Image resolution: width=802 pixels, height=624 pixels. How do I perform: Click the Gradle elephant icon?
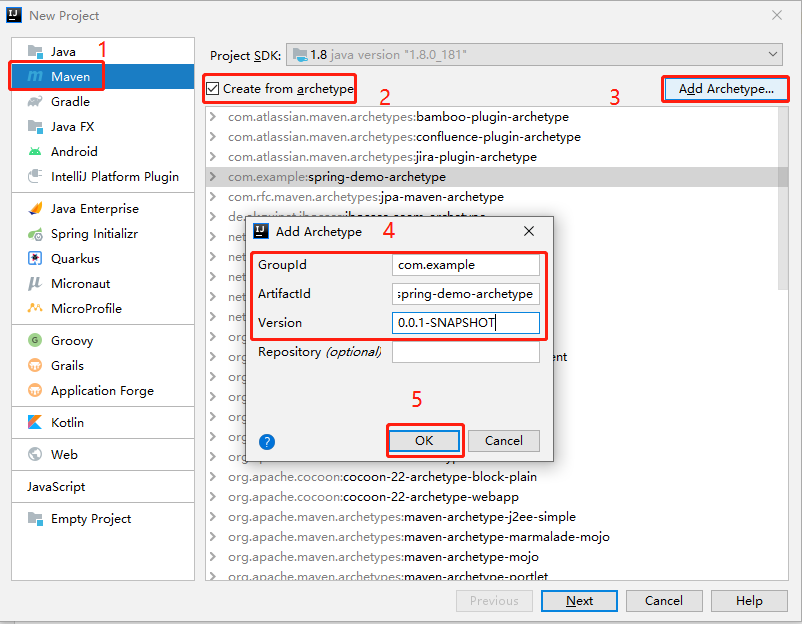[x=35, y=101]
